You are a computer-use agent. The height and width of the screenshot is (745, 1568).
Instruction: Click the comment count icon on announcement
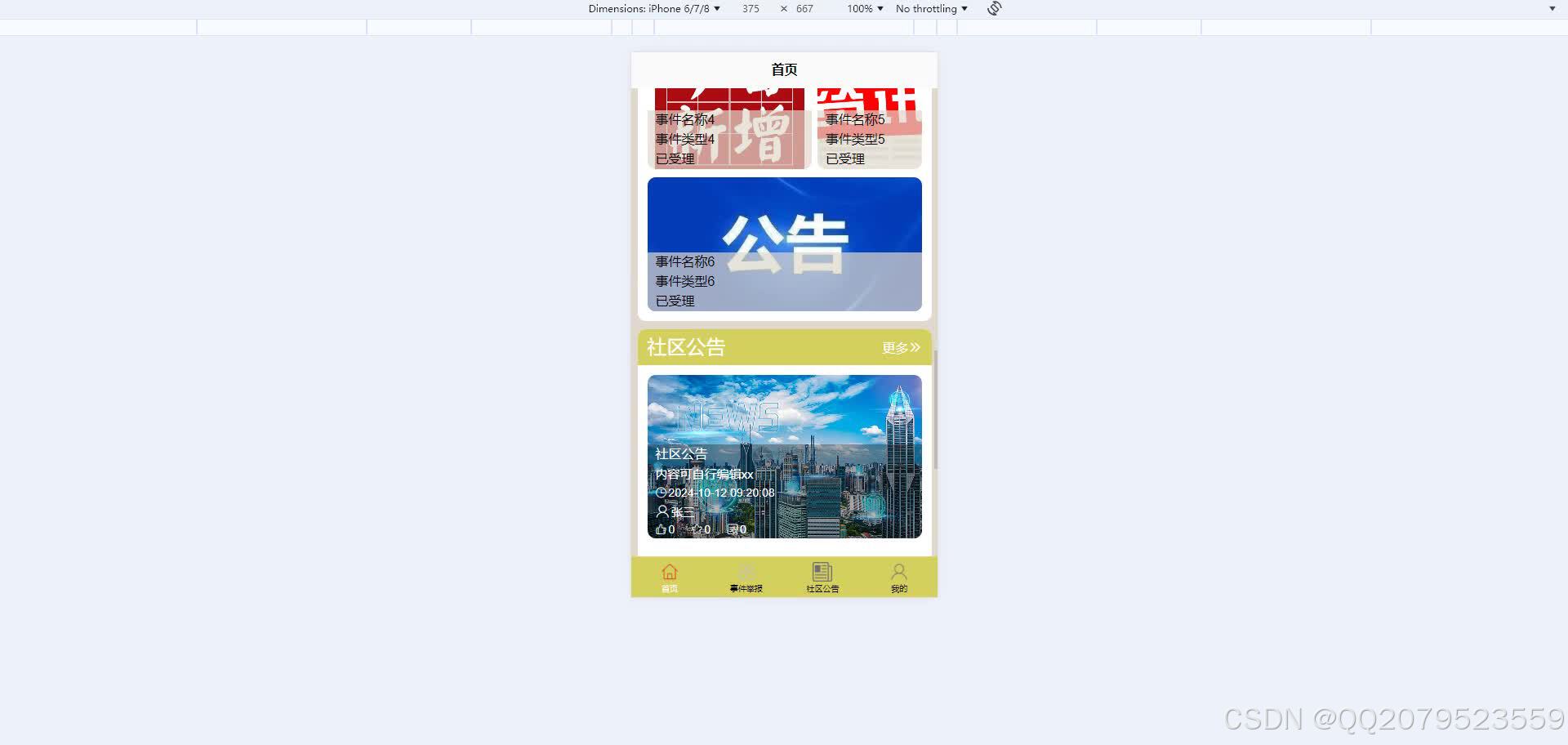coord(732,529)
